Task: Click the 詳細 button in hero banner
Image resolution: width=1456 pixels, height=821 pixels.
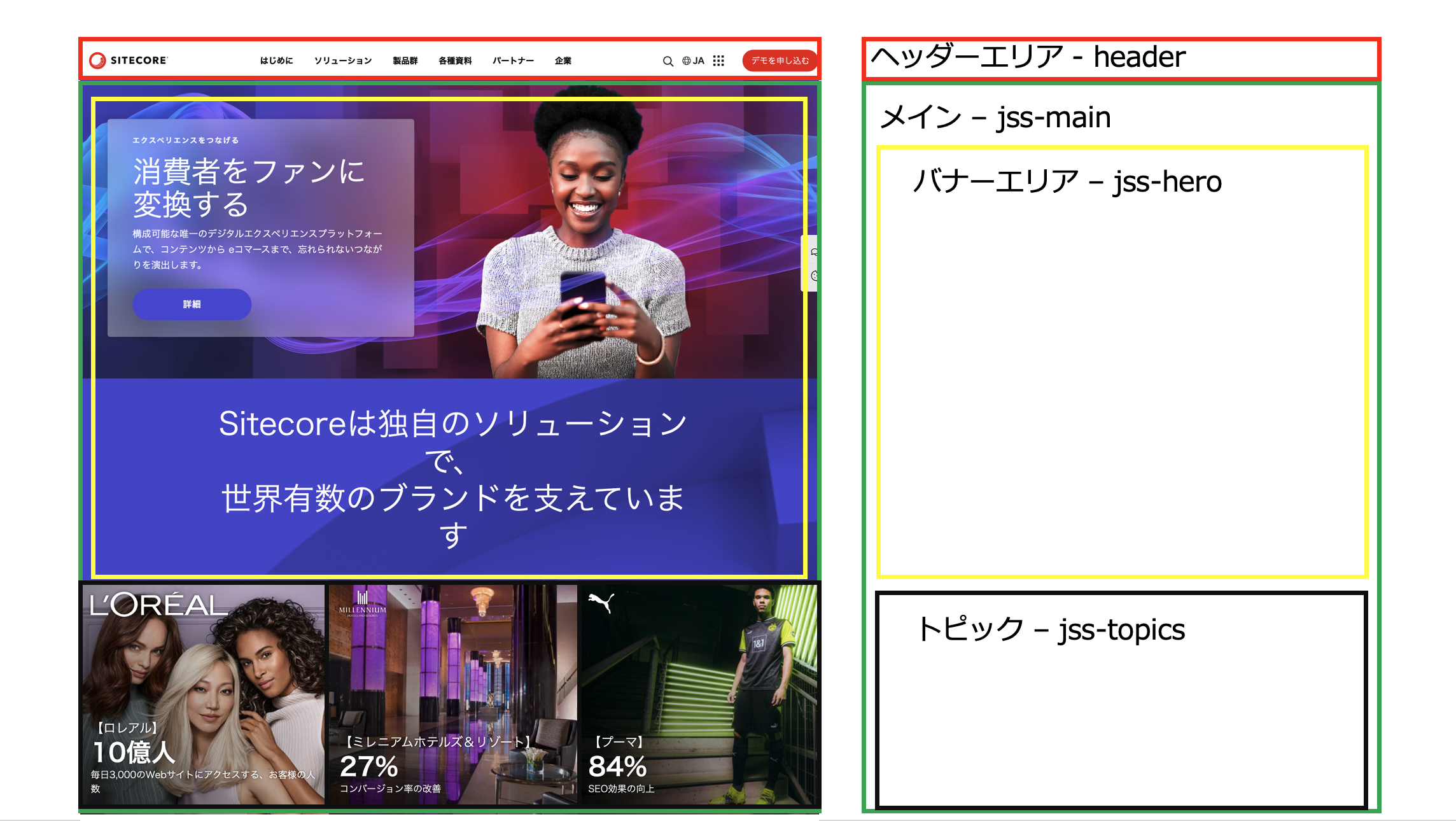Action: pyautogui.click(x=192, y=304)
